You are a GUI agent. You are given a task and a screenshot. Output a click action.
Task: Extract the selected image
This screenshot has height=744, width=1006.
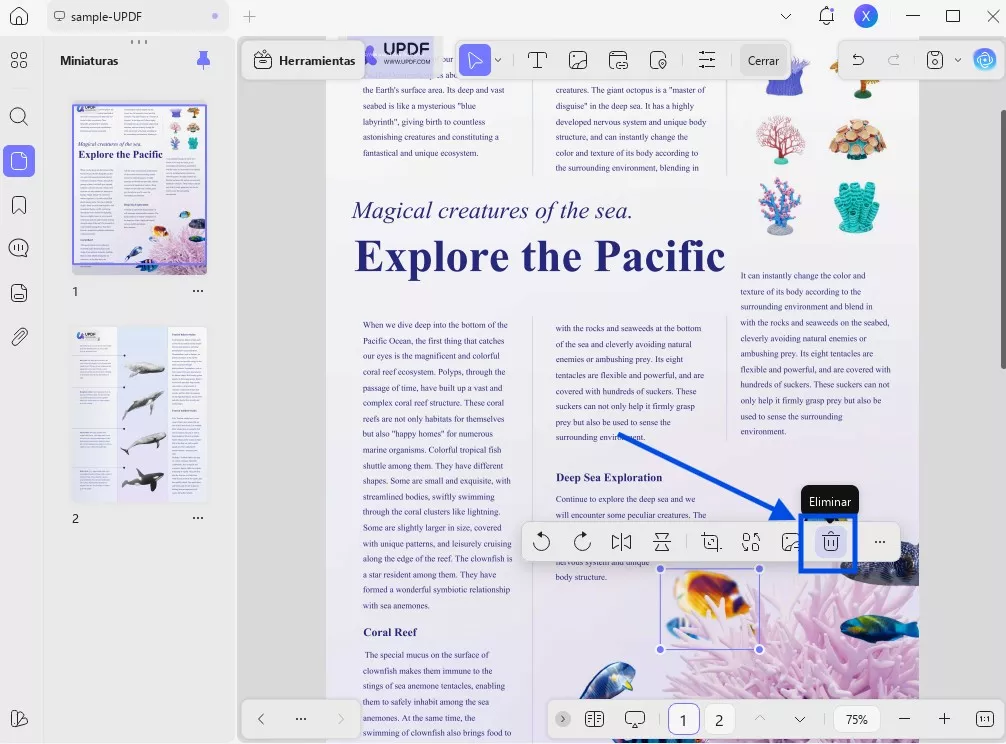coord(751,542)
